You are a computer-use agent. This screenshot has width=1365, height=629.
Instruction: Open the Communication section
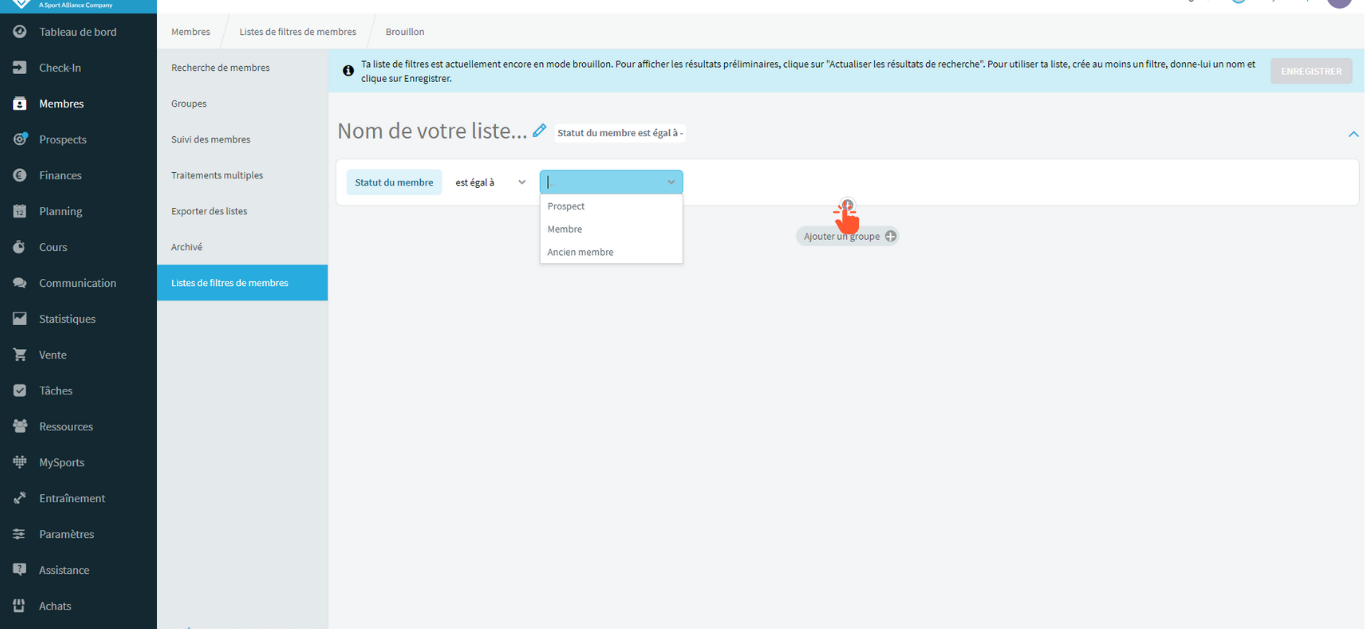pos(78,283)
